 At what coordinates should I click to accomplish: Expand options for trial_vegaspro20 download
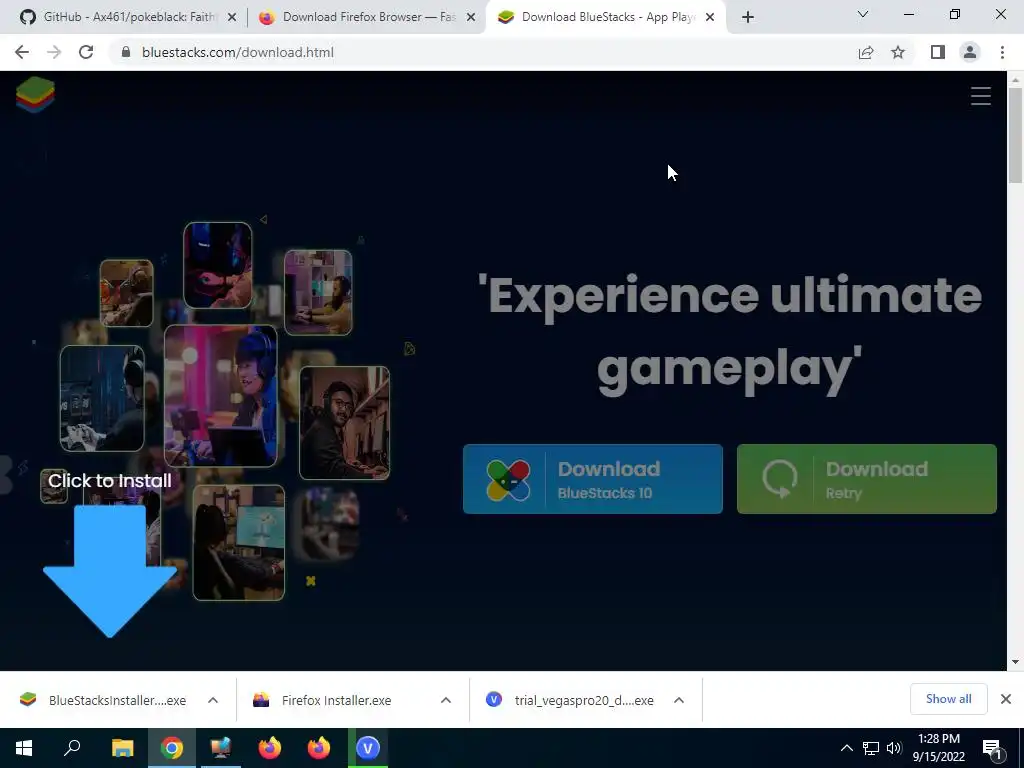679,700
